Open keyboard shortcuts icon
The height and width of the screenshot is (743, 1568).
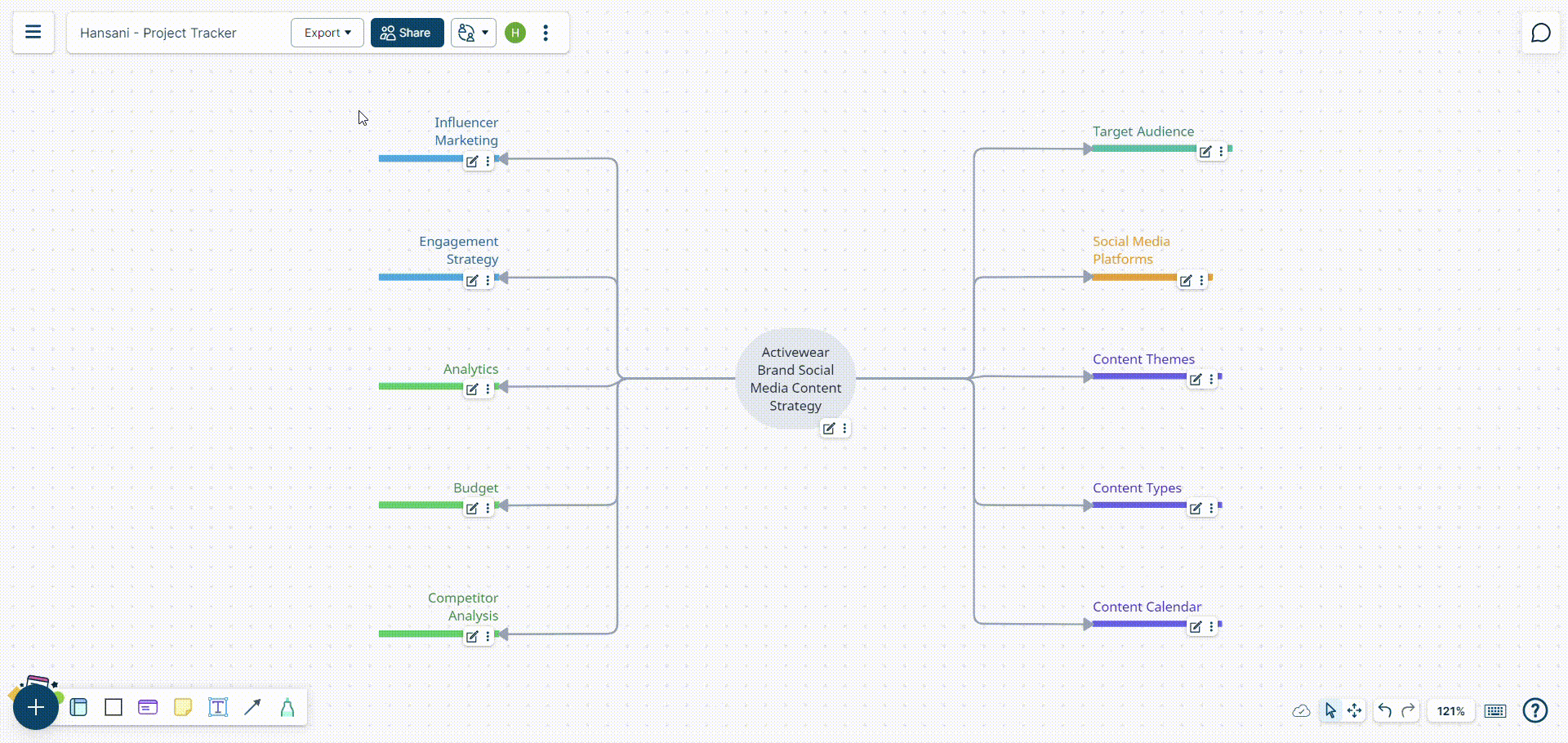pyautogui.click(x=1495, y=711)
